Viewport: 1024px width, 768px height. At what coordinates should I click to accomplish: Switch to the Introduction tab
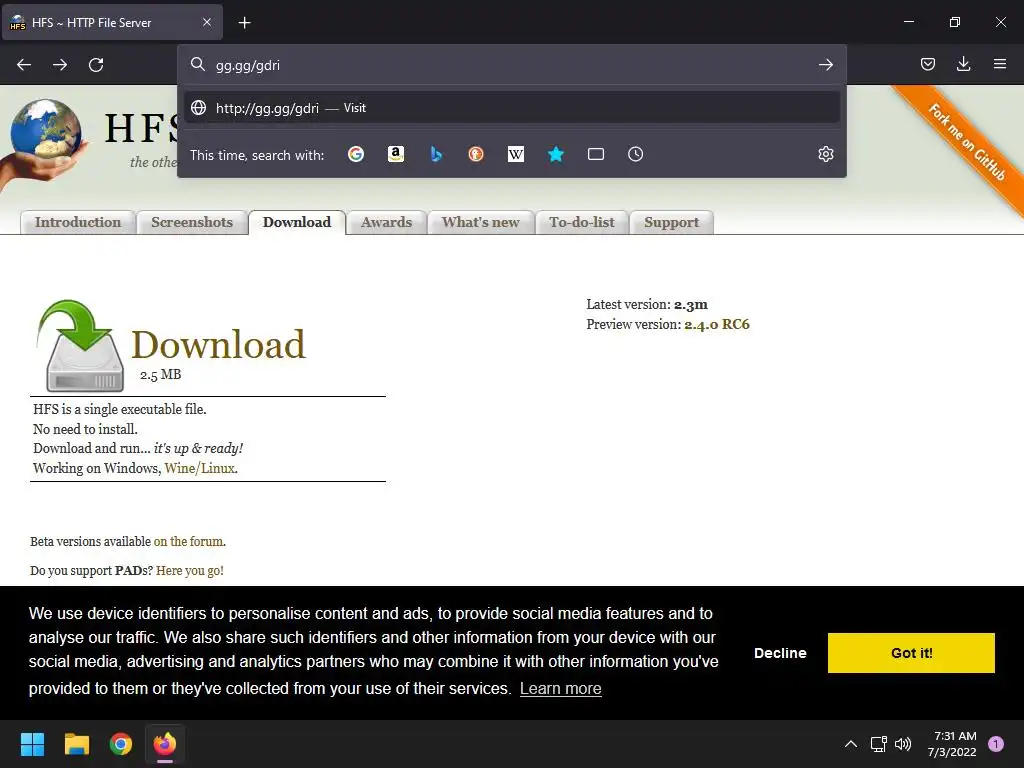[x=78, y=222]
